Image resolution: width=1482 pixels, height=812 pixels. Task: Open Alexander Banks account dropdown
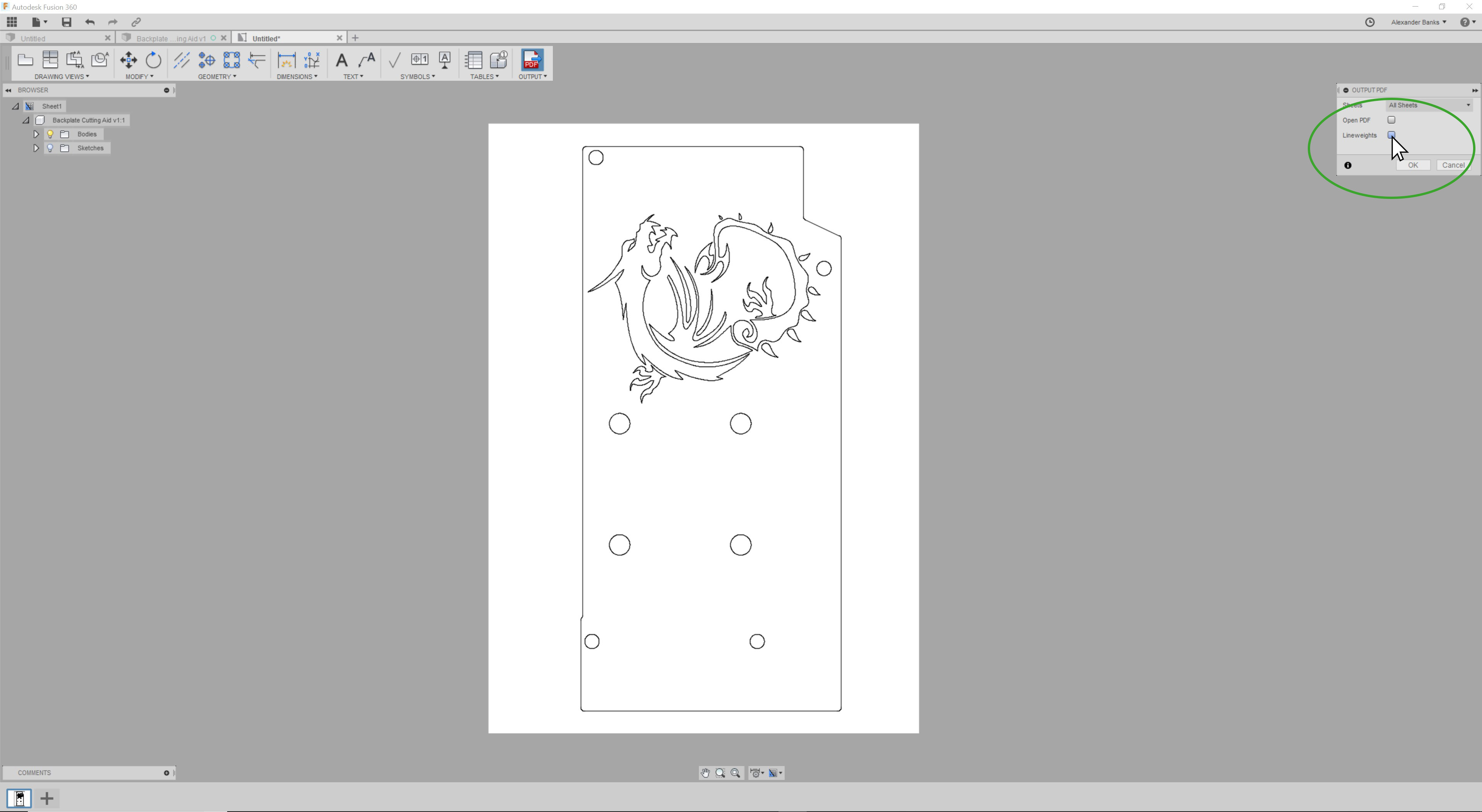1418,22
